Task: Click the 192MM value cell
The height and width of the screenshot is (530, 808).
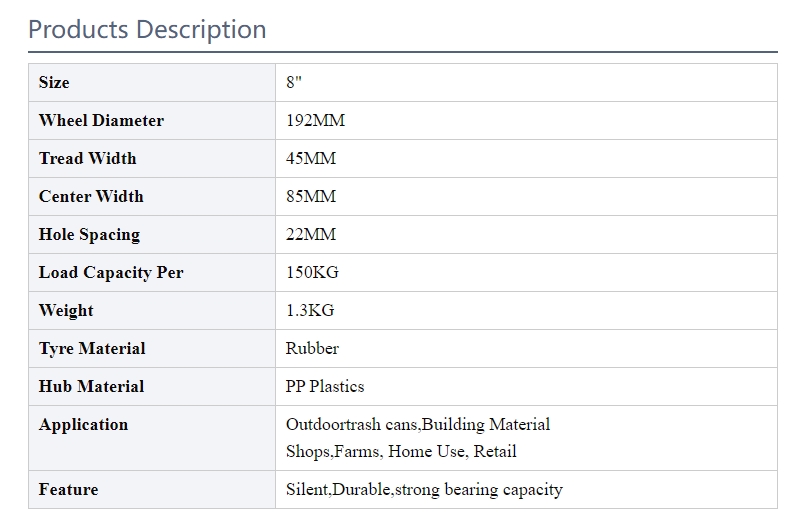Action: [x=526, y=121]
